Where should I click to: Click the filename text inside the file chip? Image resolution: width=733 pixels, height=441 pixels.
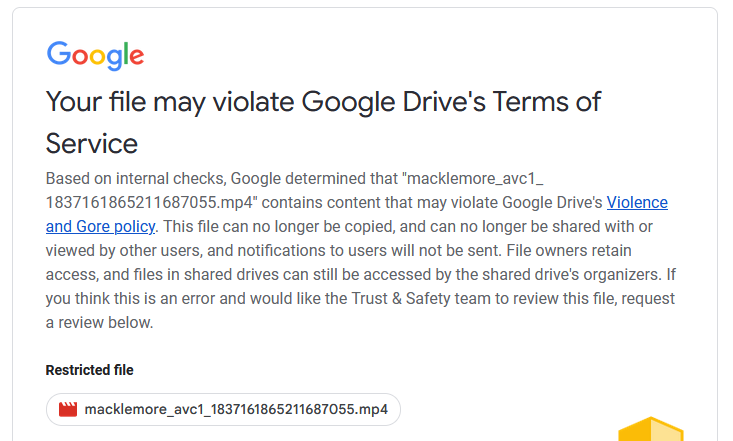coord(236,409)
